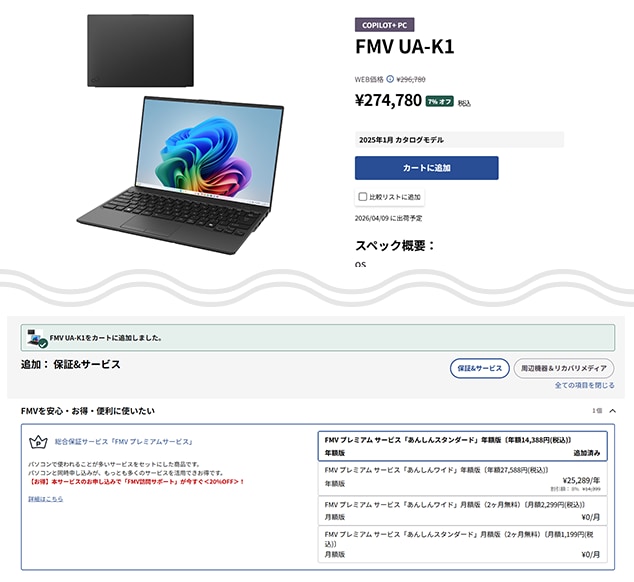Click the カートに追加 button

[427, 168]
